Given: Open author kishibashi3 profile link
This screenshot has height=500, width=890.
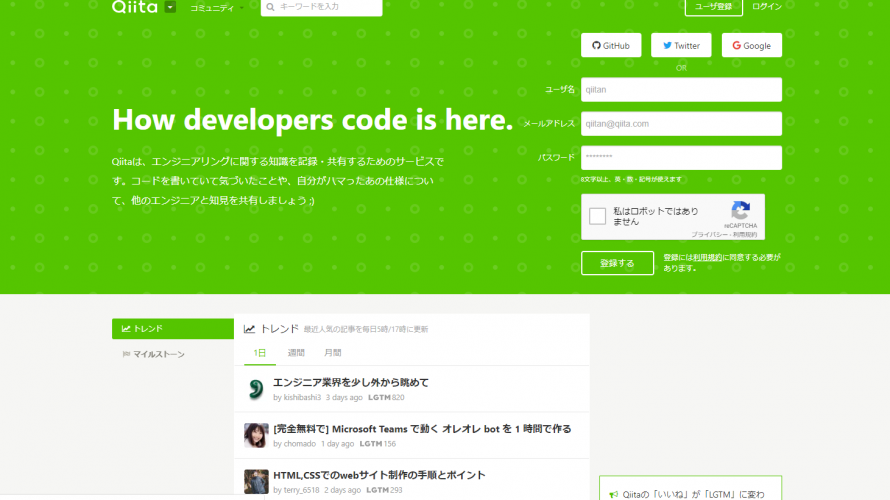Looking at the screenshot, I should (x=302, y=397).
